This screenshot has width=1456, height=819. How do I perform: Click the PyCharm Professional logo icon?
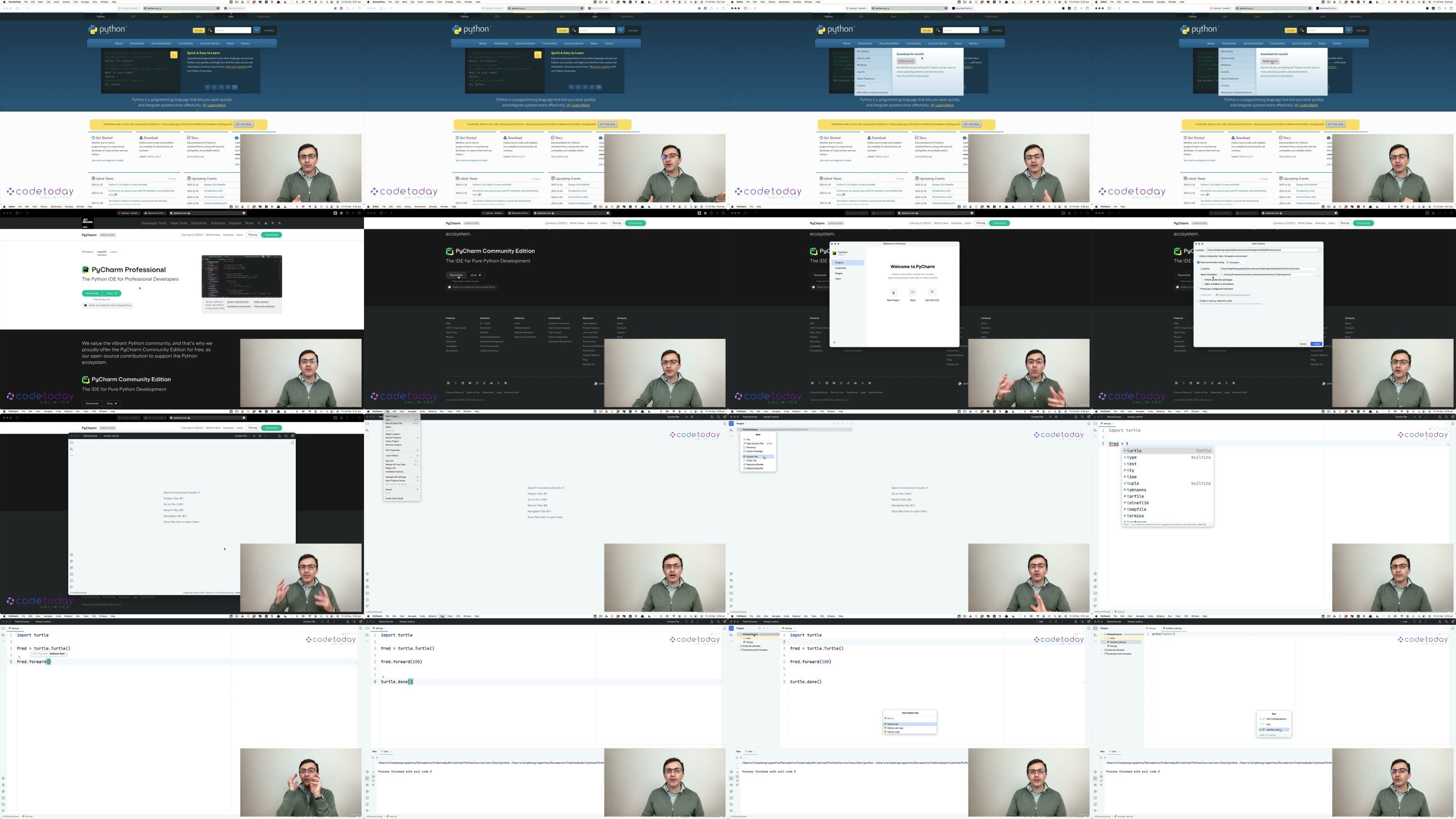coord(86,270)
